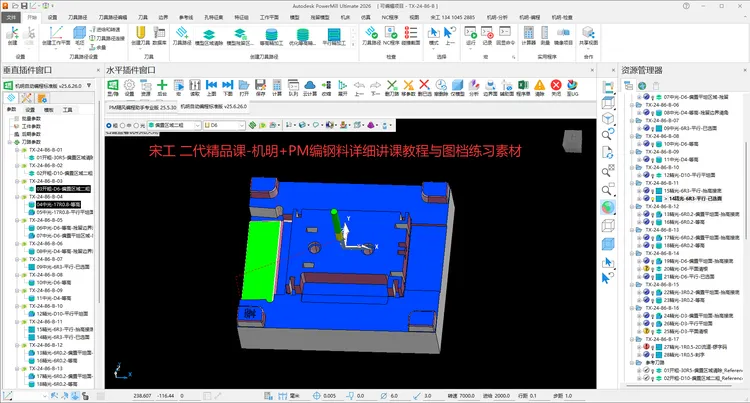Click the 等高精加工 toolpath icon
The height and width of the screenshot is (403, 750).
point(269,33)
